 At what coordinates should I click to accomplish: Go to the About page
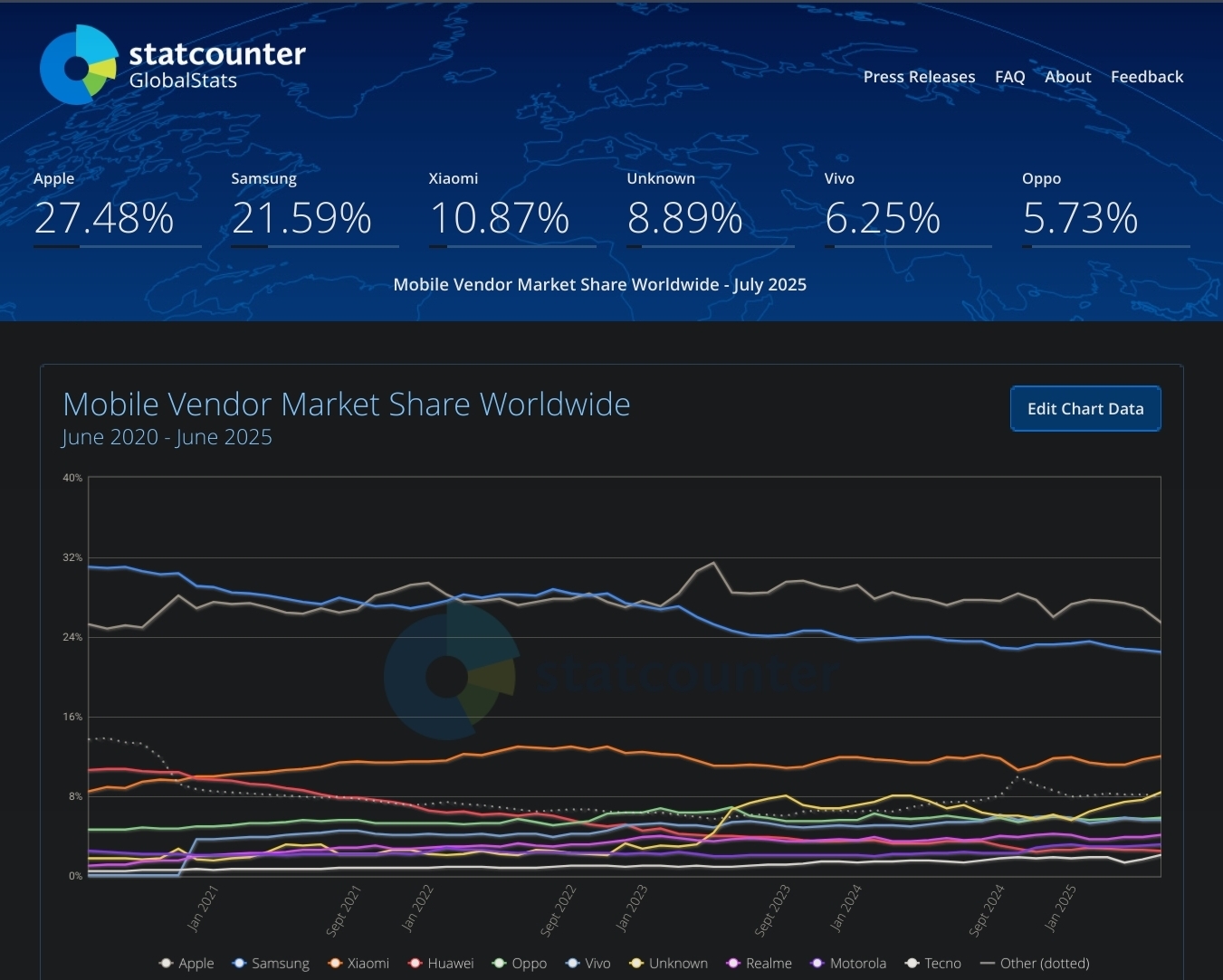[x=1067, y=77]
